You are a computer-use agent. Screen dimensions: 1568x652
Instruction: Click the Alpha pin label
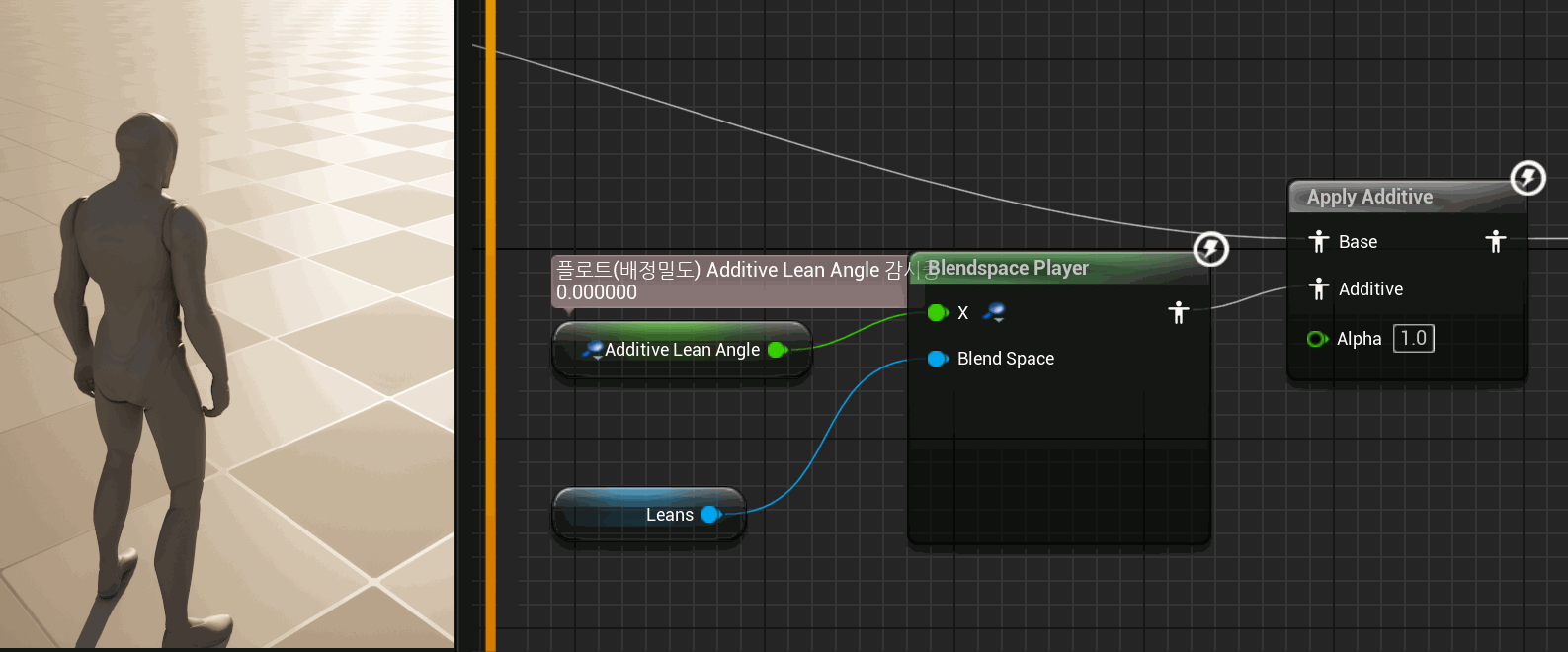pos(1359,339)
